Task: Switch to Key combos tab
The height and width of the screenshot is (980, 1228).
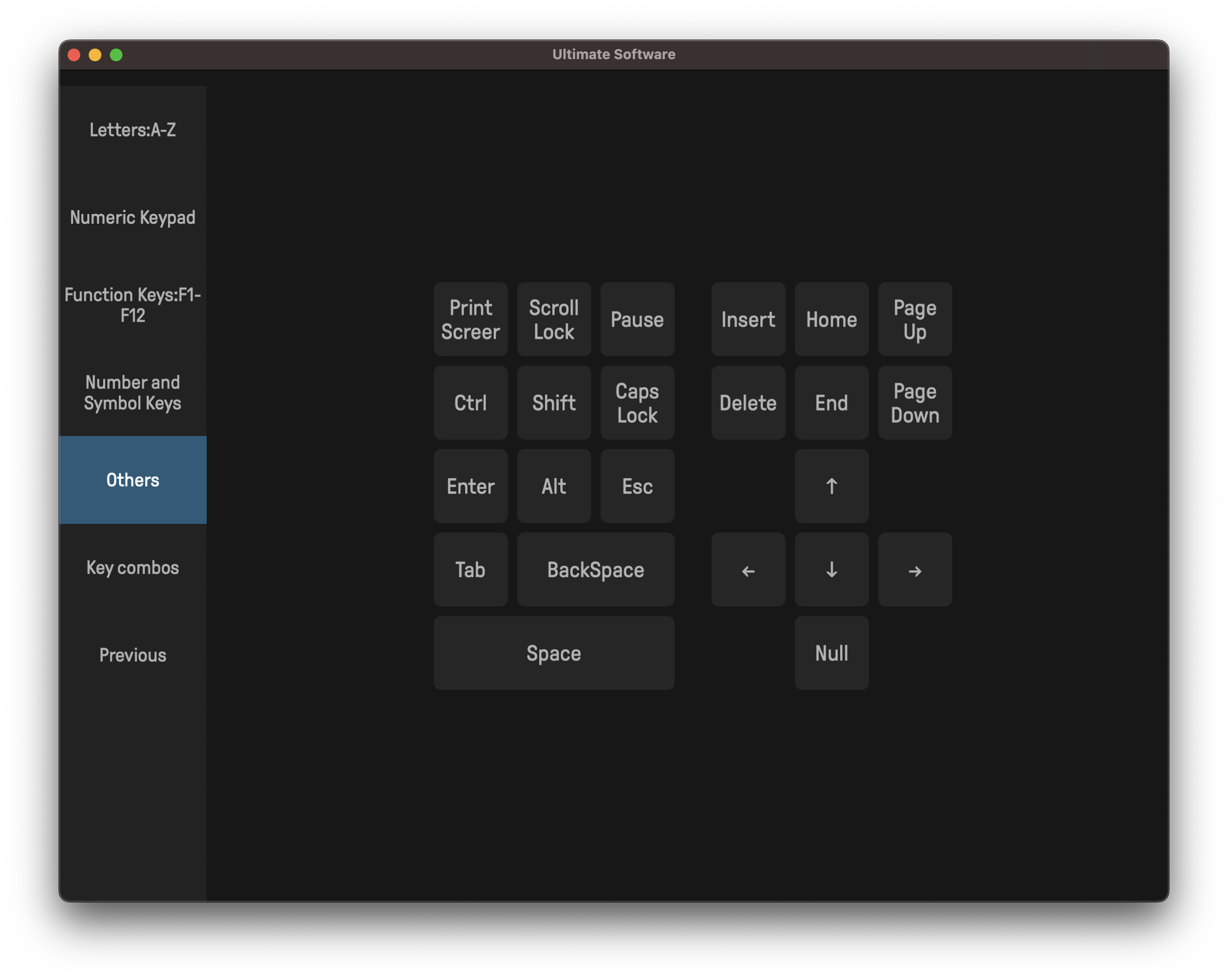Action: click(133, 568)
